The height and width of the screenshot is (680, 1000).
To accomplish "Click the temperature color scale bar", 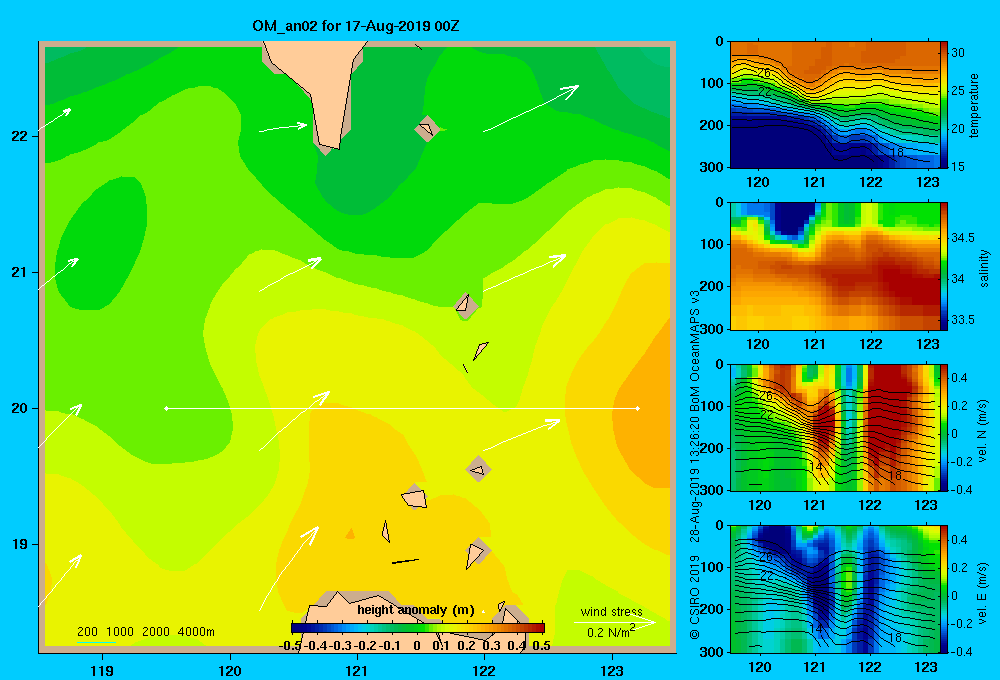I will 944,105.
